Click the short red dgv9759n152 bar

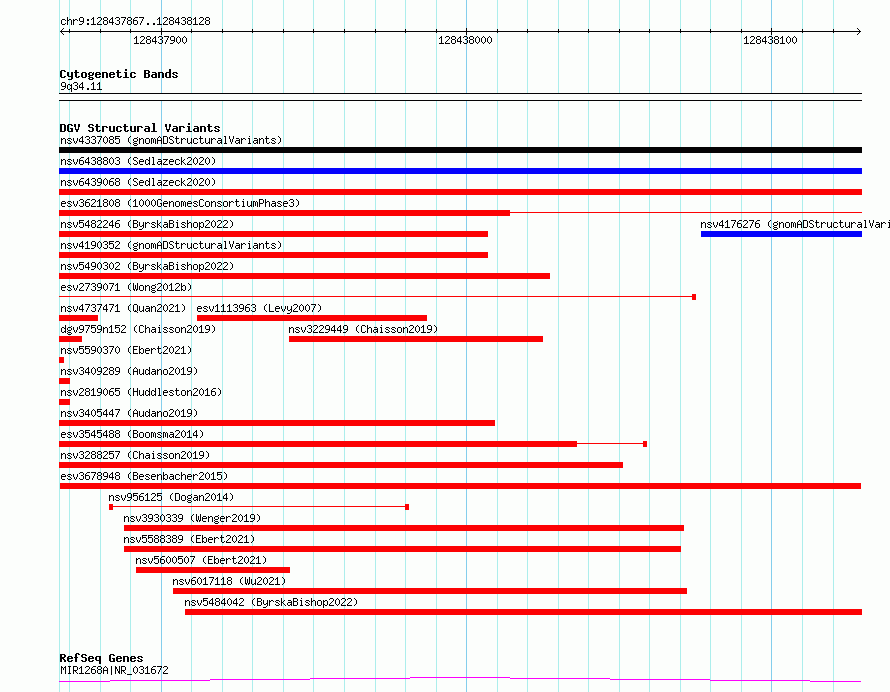tap(70, 339)
